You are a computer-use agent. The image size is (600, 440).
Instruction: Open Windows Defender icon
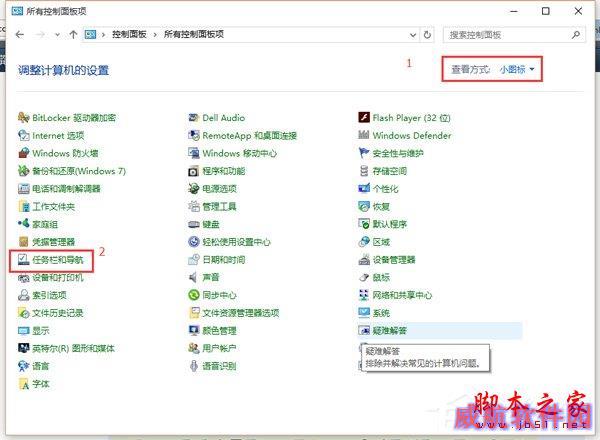coord(364,135)
